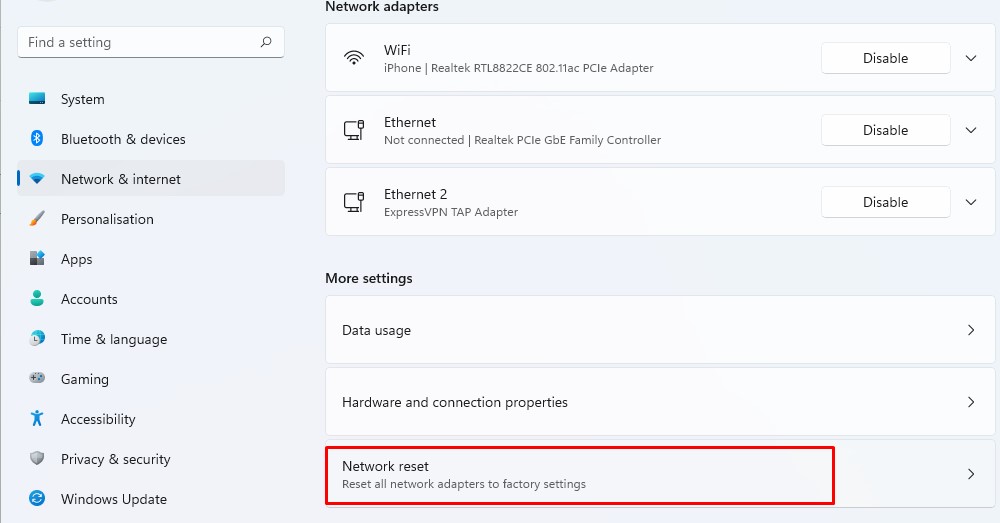Open Windows Update page
1000x523 pixels.
pos(151,499)
